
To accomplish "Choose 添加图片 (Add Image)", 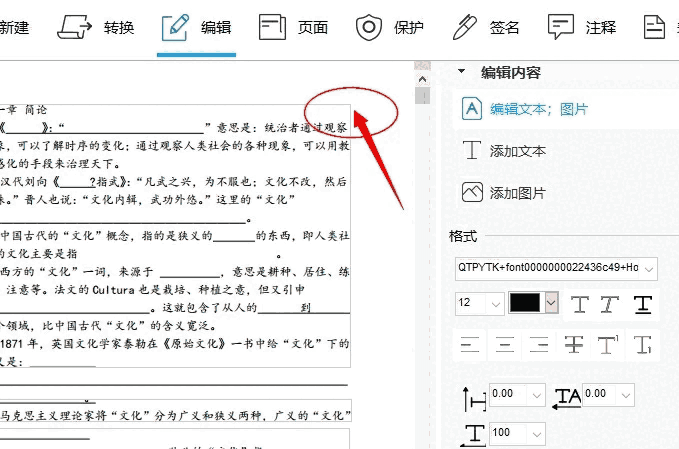I will tap(517, 193).
